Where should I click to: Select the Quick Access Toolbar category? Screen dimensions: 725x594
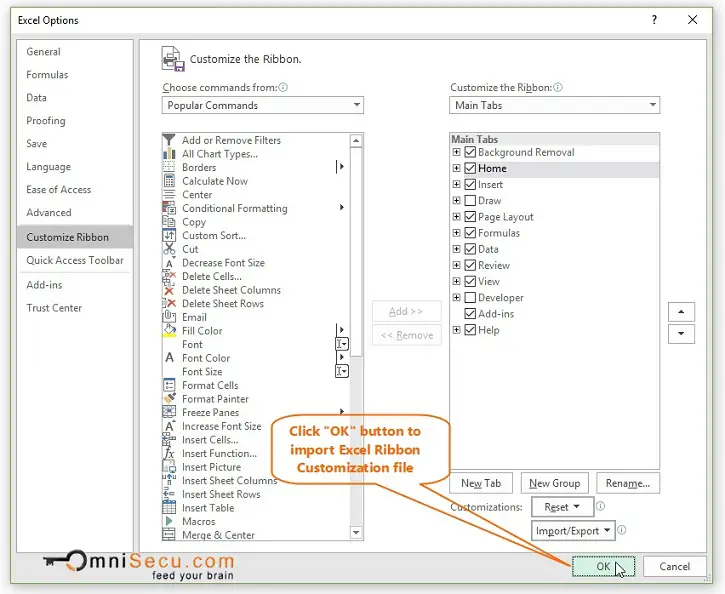pos(75,260)
